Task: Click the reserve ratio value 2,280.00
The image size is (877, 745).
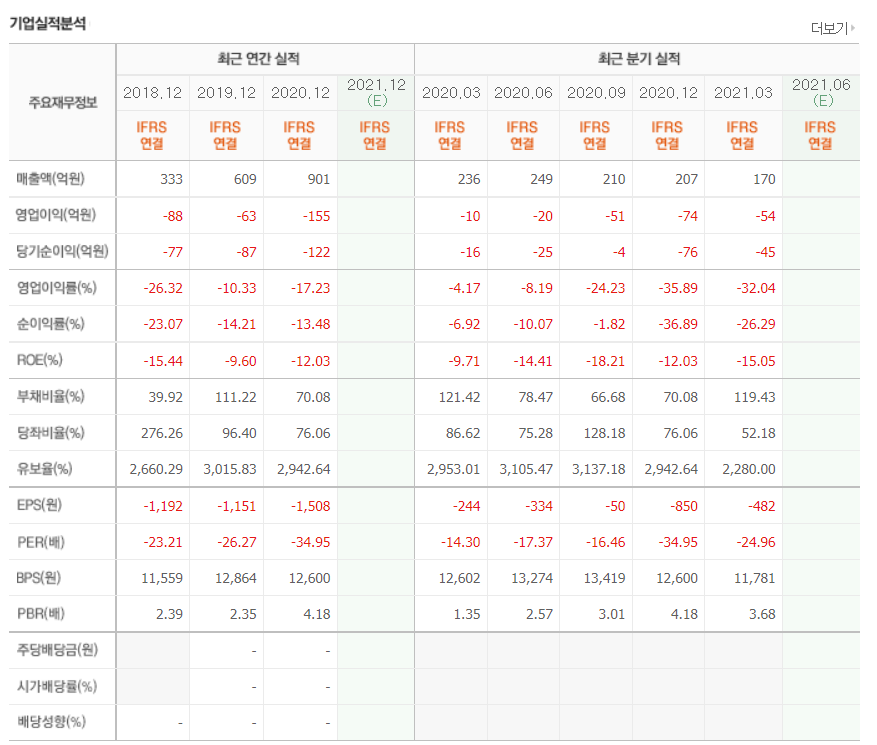Action: coord(749,469)
